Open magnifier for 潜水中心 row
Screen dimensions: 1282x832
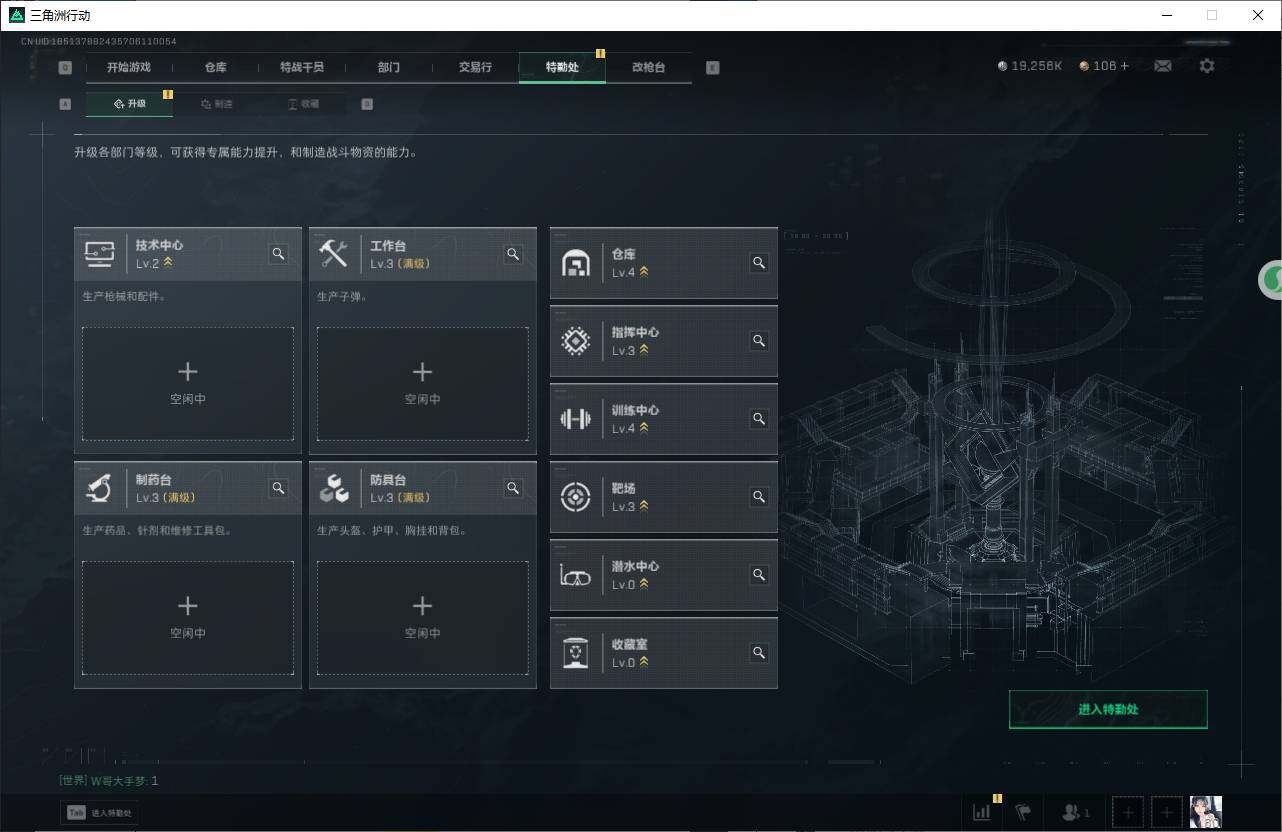(759, 575)
